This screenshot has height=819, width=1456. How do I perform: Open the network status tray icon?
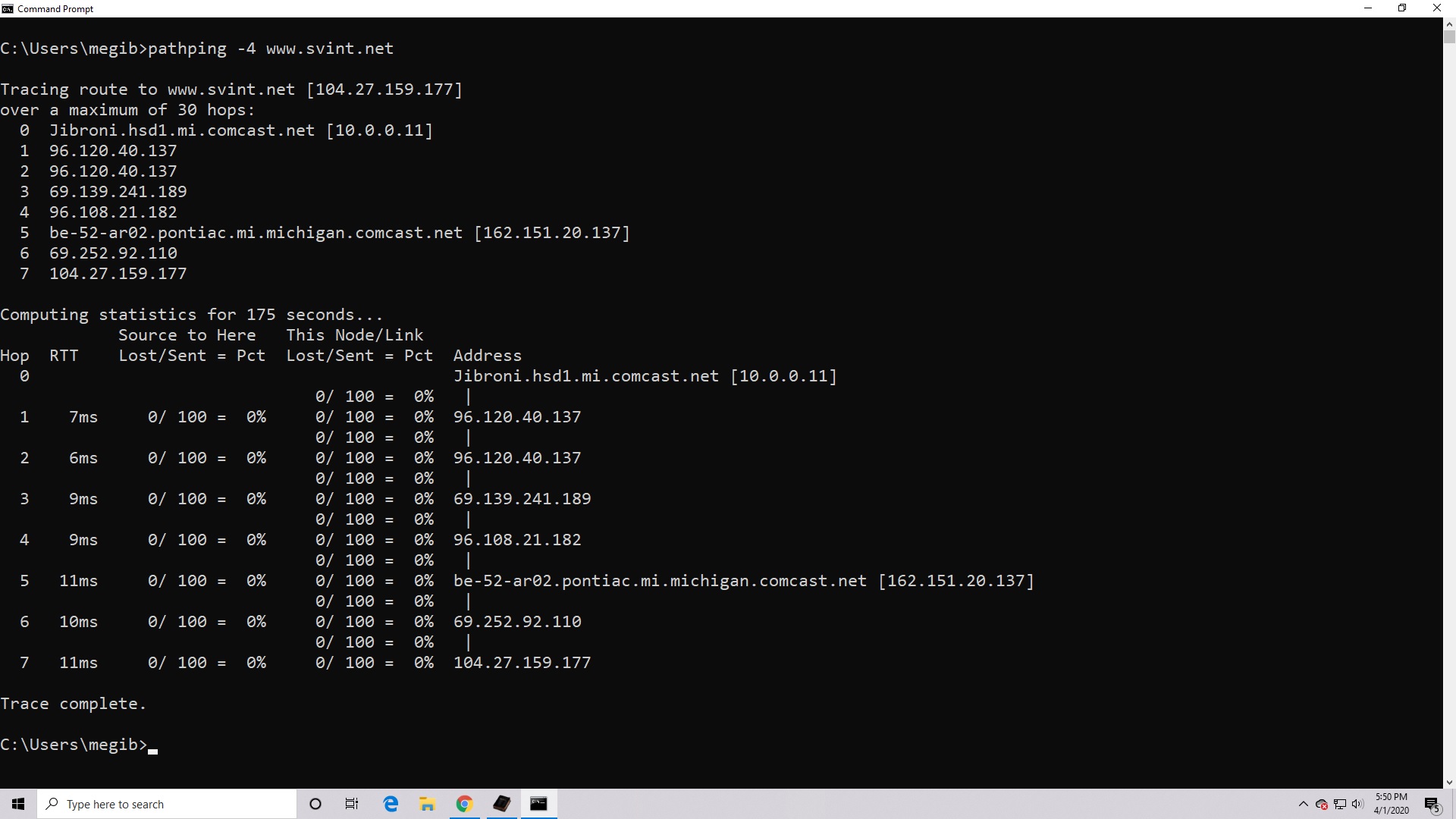(1340, 805)
